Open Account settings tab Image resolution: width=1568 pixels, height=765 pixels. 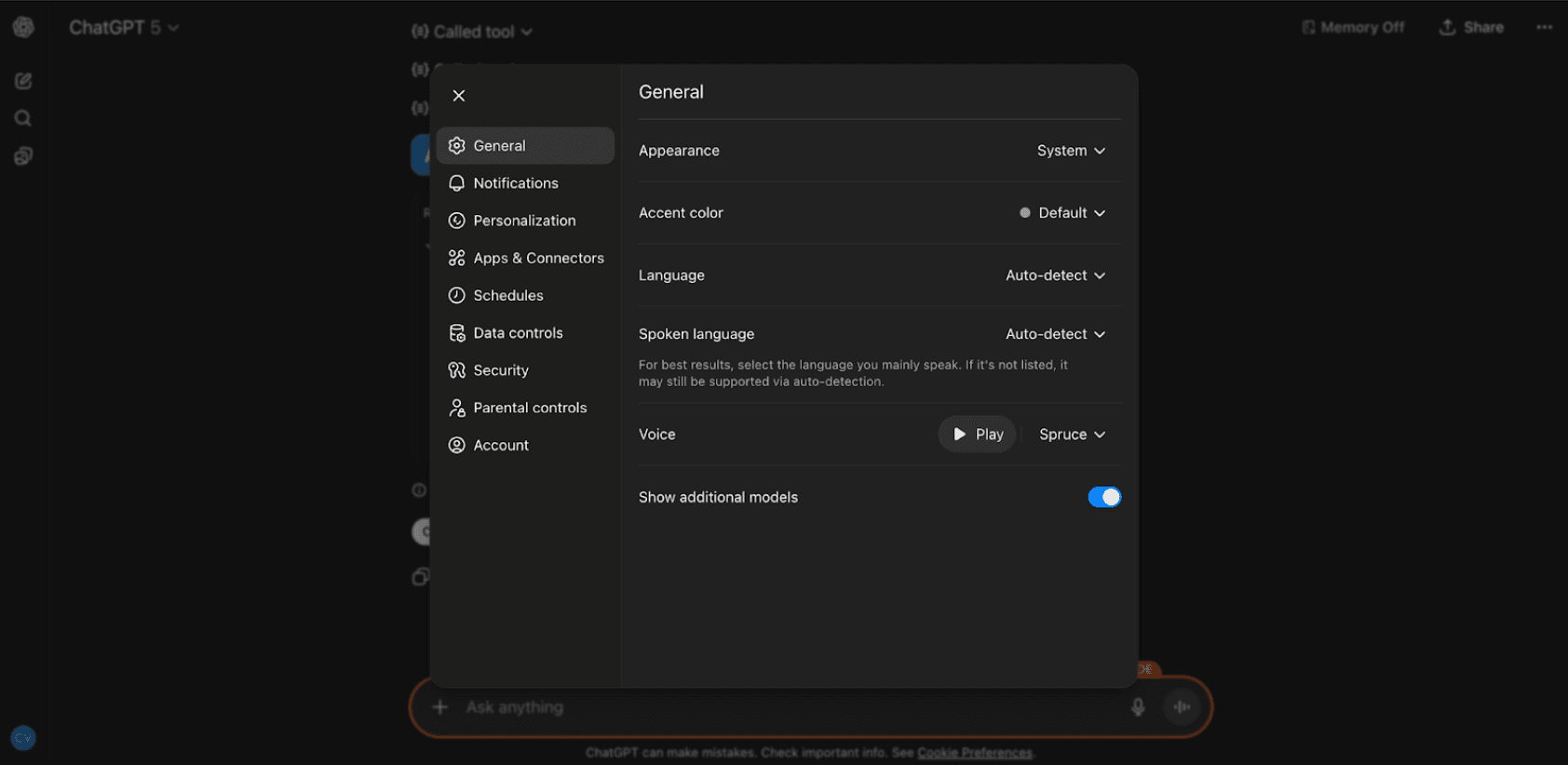[525, 445]
